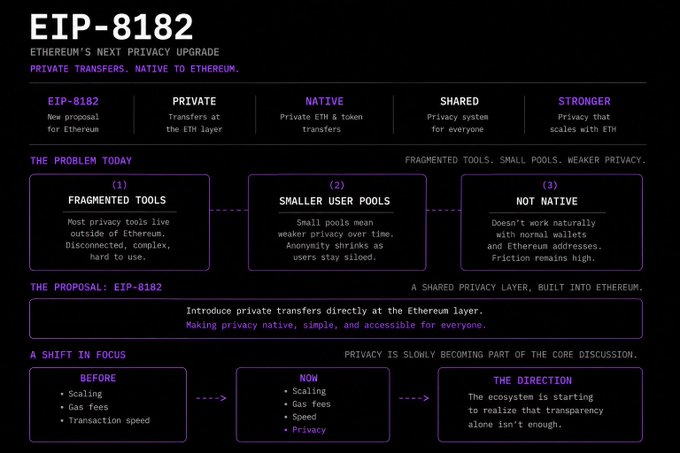Click the FRAGMENTED TOOLS card title
Image resolution: width=680 pixels, height=453 pixels.
pyautogui.click(x=117, y=200)
